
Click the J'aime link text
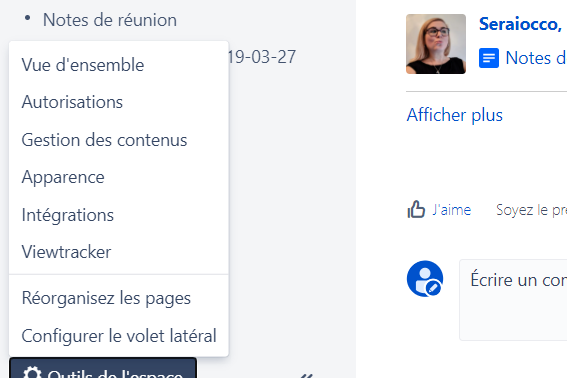point(452,210)
